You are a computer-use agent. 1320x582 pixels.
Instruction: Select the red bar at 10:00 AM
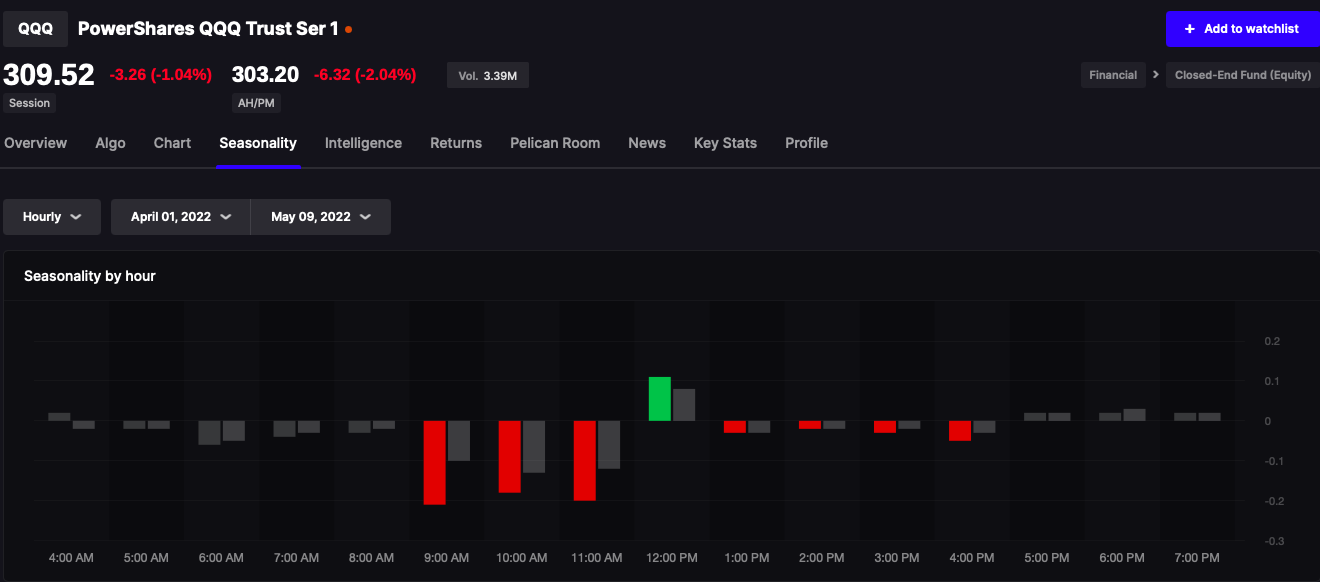510,456
